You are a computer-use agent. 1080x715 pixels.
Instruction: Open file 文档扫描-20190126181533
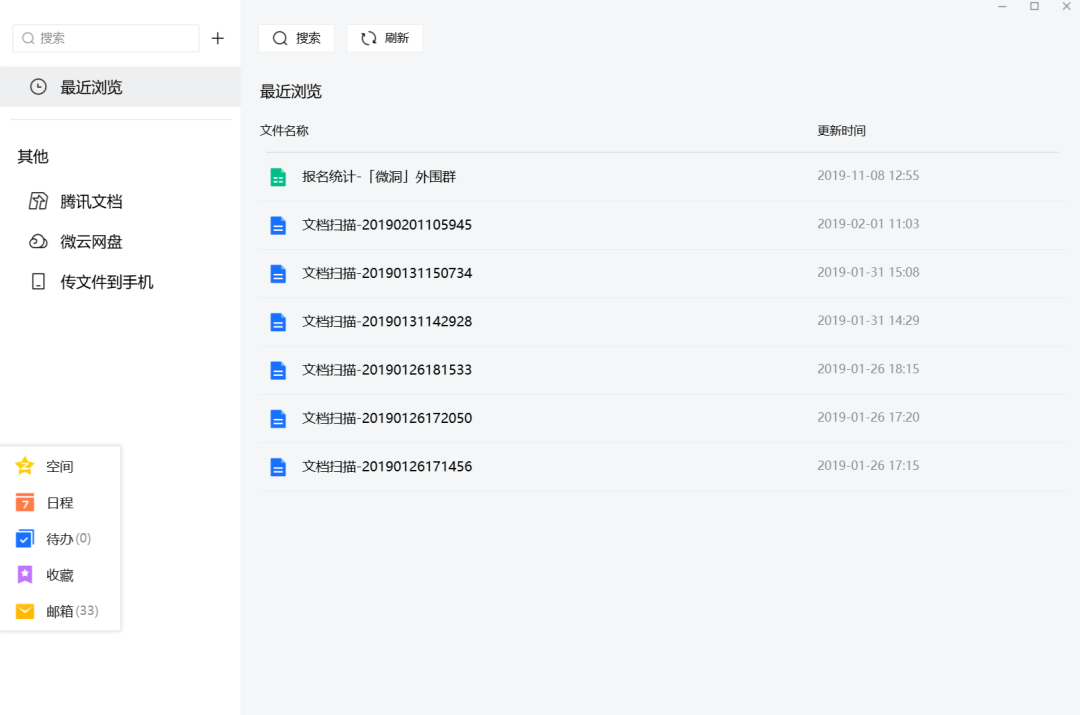click(x=387, y=370)
